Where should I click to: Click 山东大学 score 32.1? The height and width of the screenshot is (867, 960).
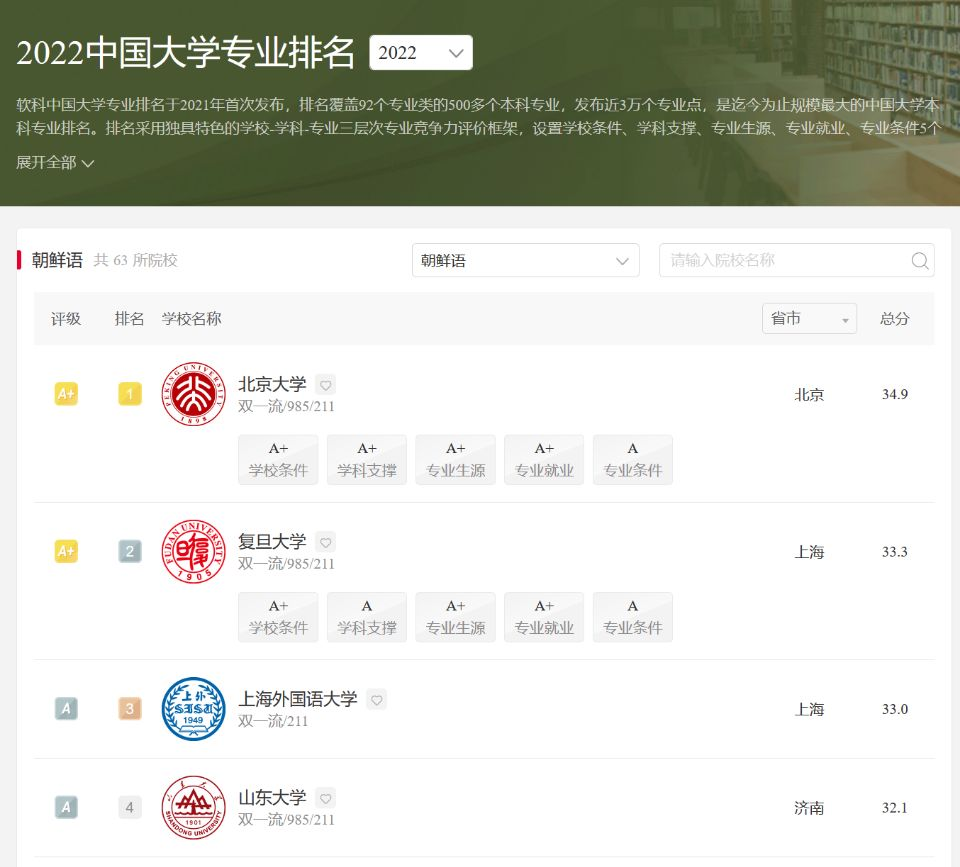[x=894, y=808]
